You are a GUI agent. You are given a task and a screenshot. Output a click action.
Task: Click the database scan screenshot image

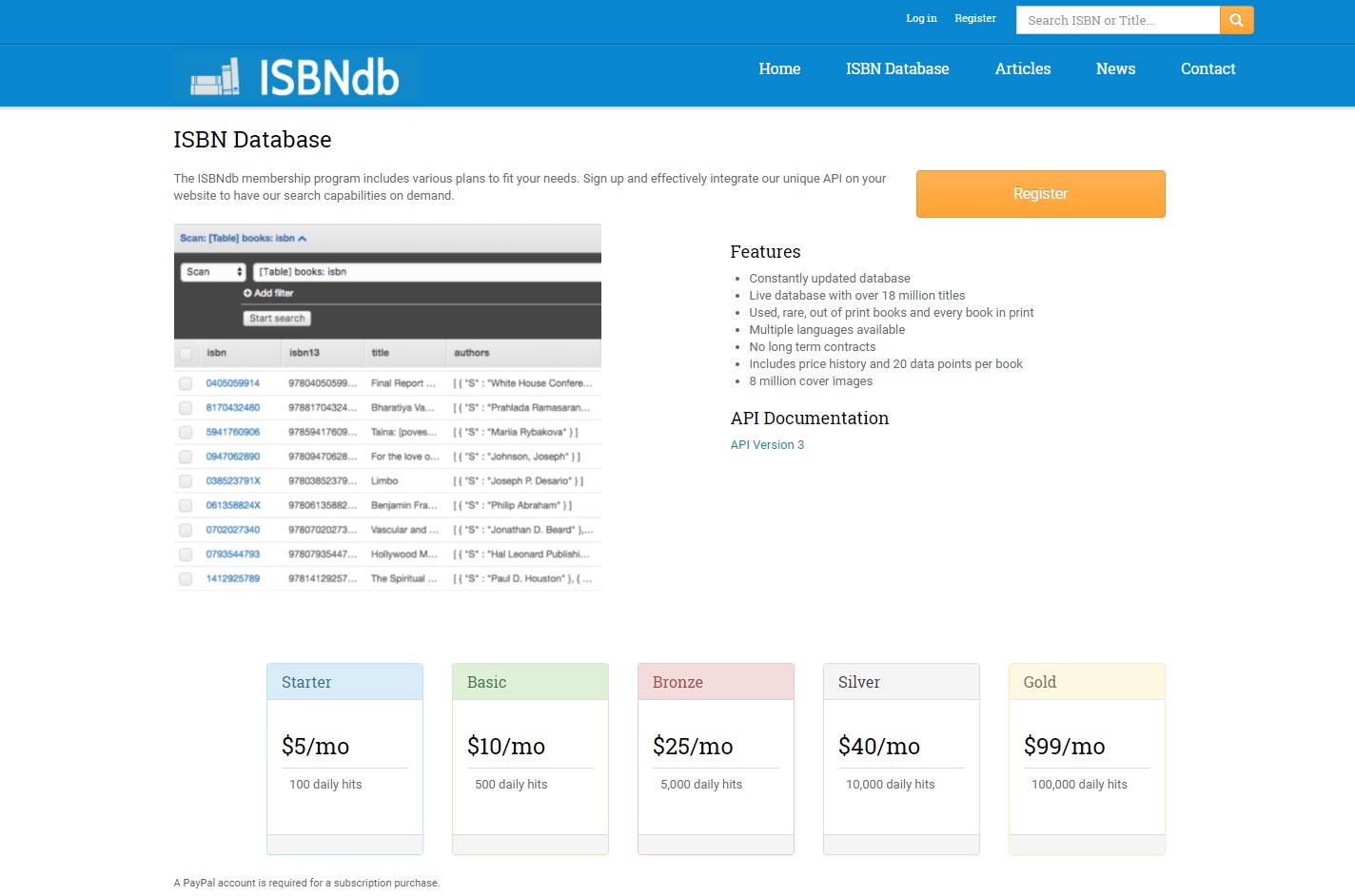point(387,407)
